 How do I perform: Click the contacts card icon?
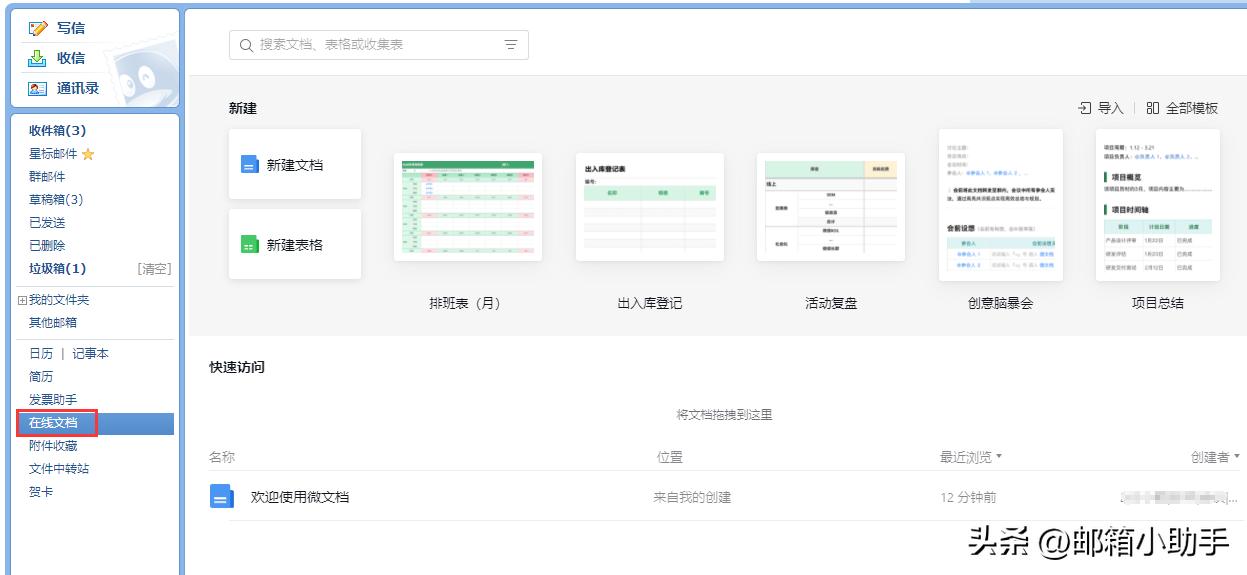[x=38, y=88]
